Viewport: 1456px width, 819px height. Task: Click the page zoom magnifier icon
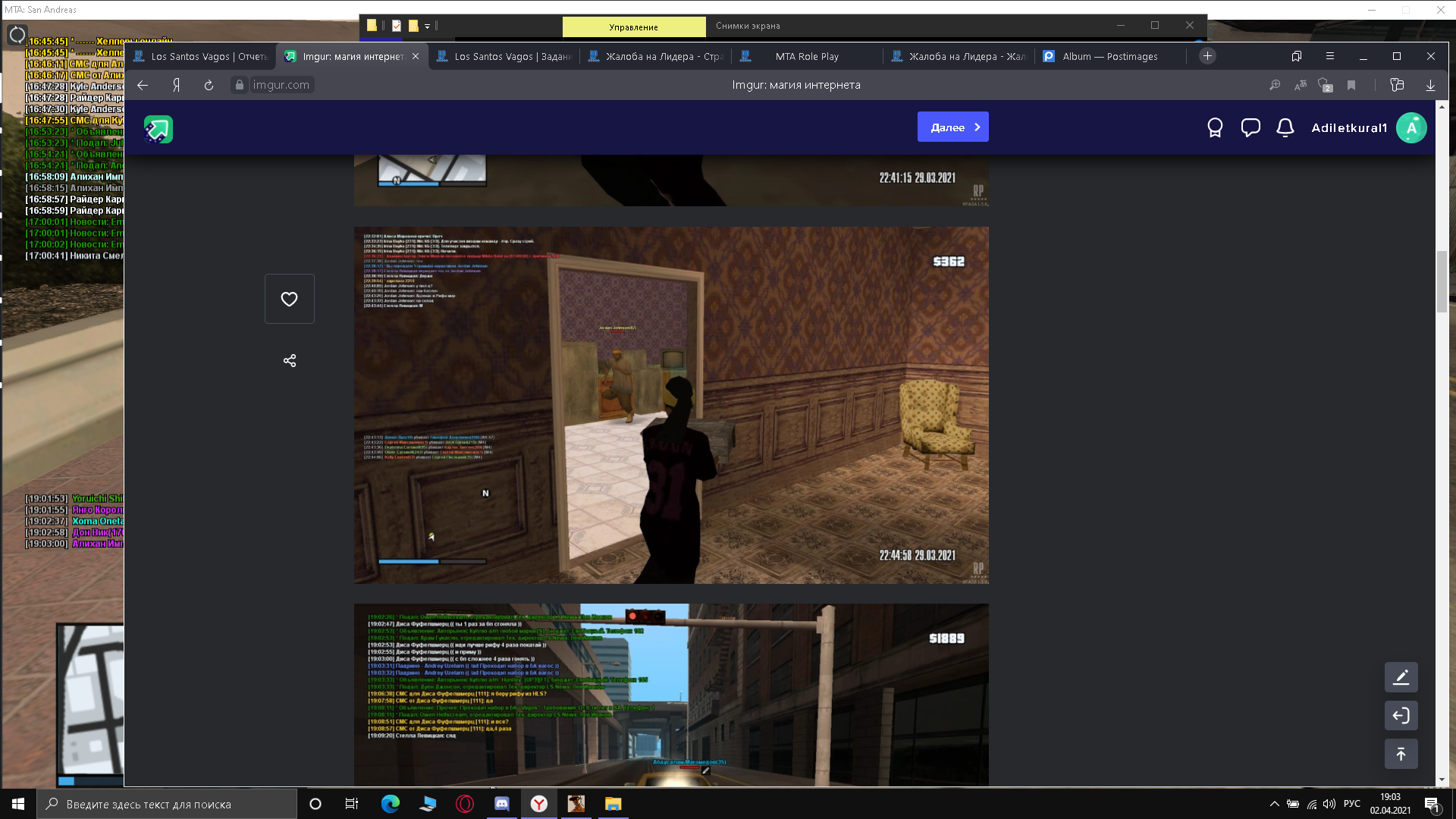point(1275,85)
